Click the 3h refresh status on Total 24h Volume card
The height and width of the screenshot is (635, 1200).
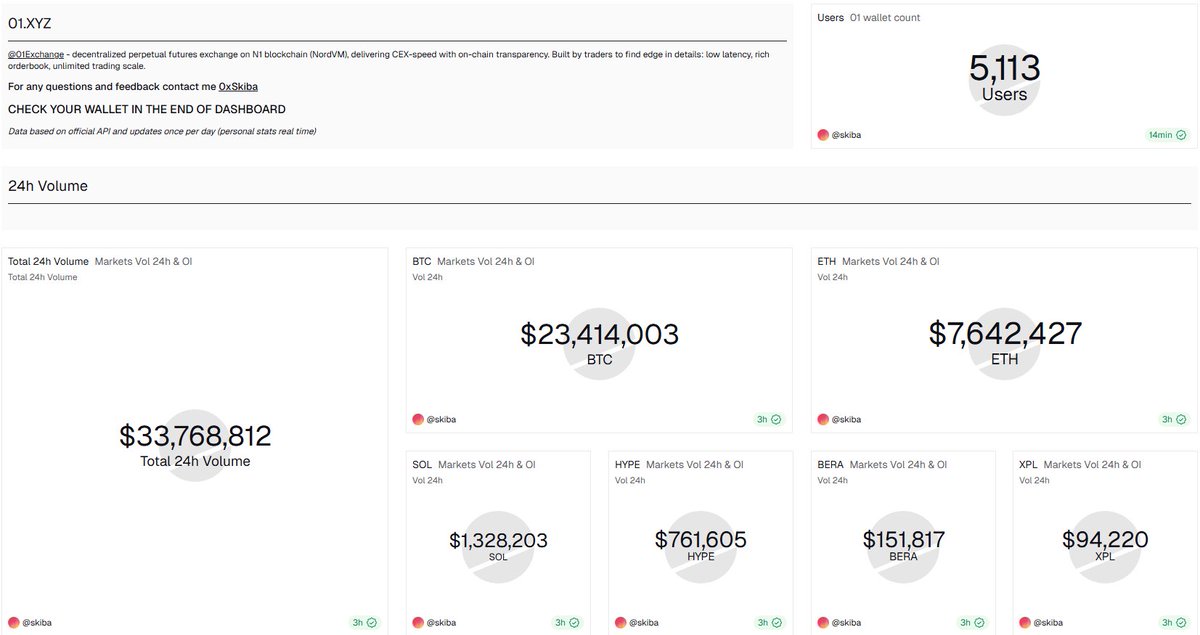click(364, 622)
